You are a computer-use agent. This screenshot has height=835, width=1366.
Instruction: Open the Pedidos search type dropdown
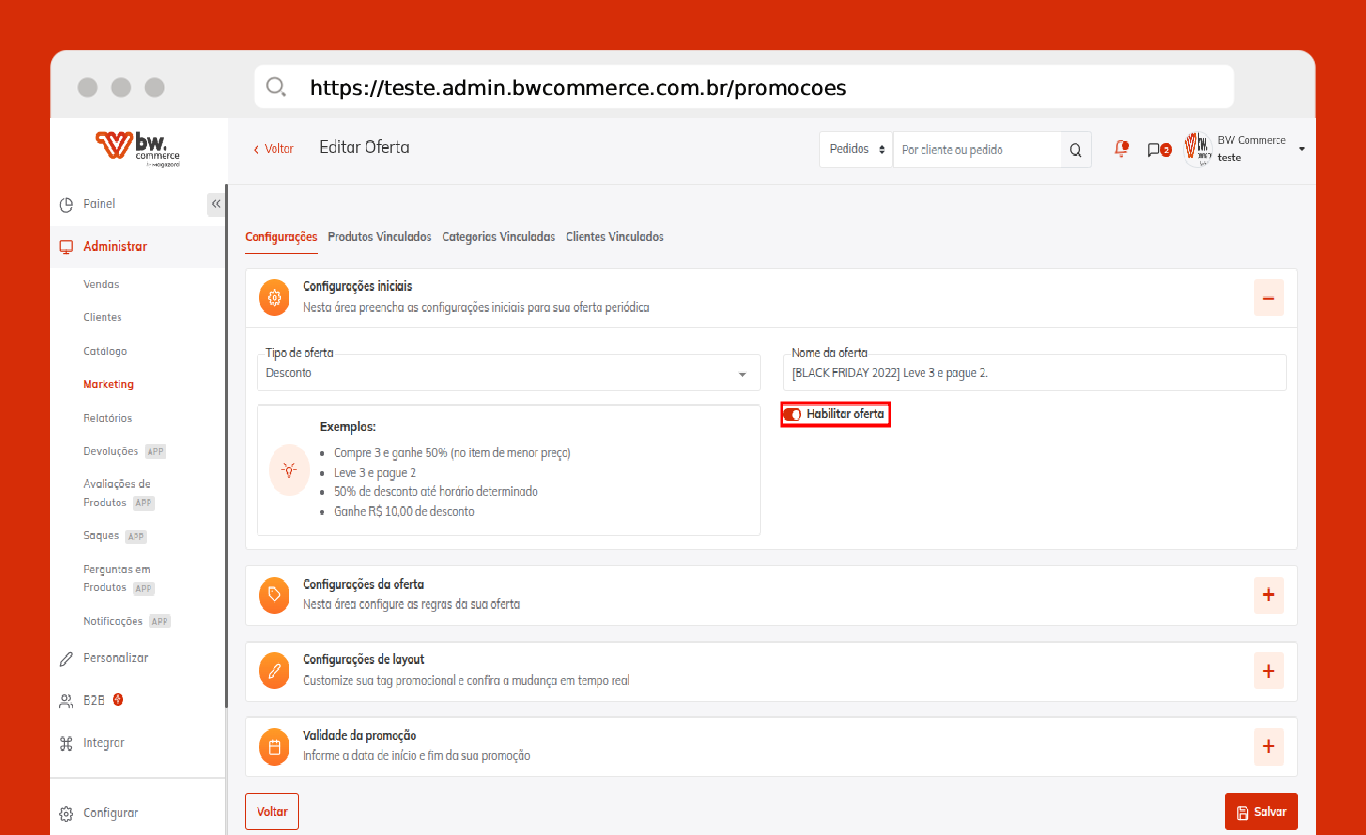click(x=856, y=150)
